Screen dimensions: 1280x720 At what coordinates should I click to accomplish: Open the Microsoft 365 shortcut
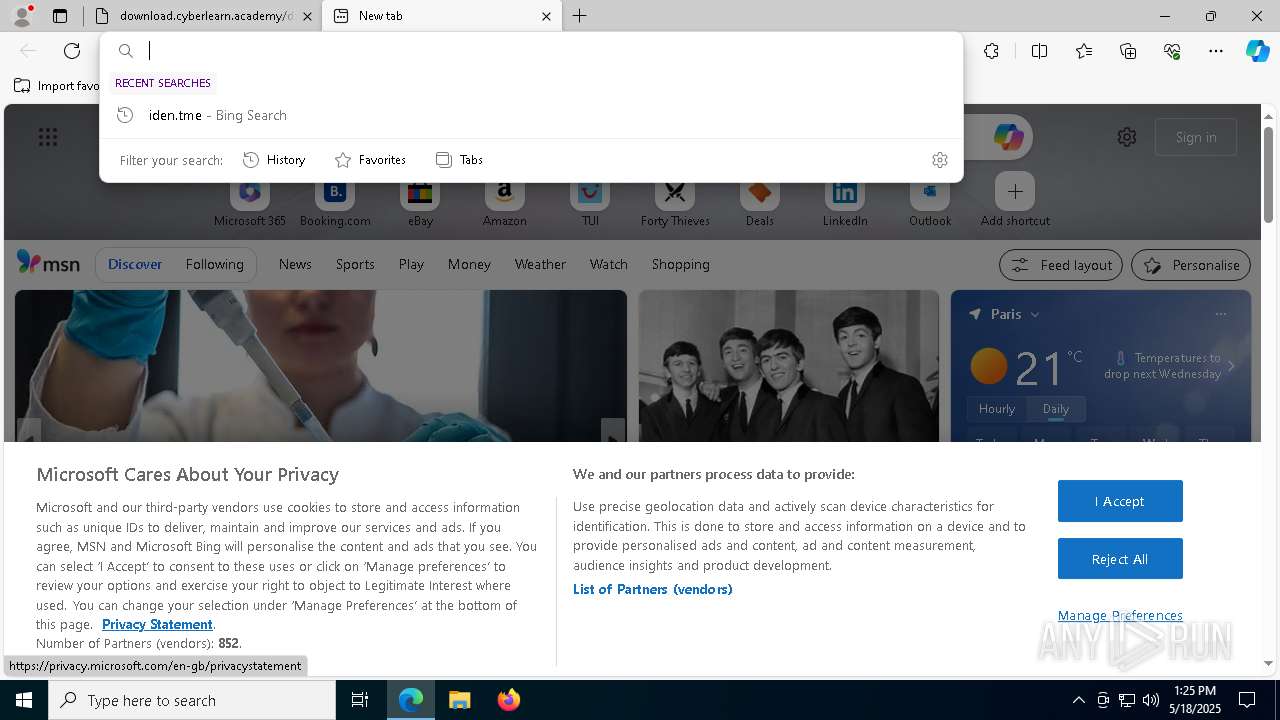(x=250, y=203)
